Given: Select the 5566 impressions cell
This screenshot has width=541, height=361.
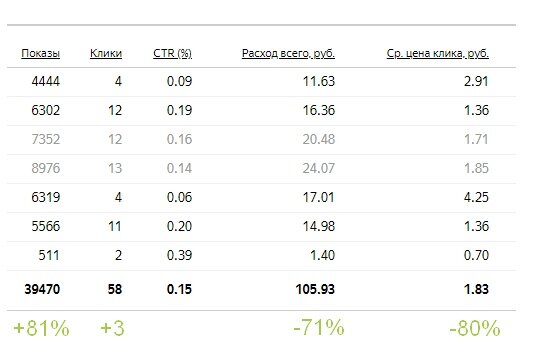Looking at the screenshot, I should coord(46,226).
